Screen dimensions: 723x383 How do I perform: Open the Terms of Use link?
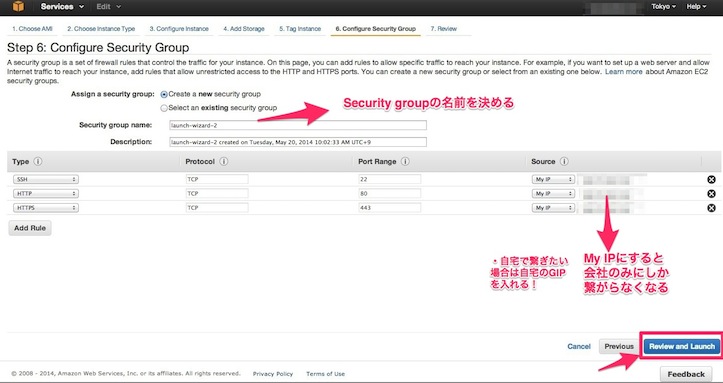[x=326, y=374]
